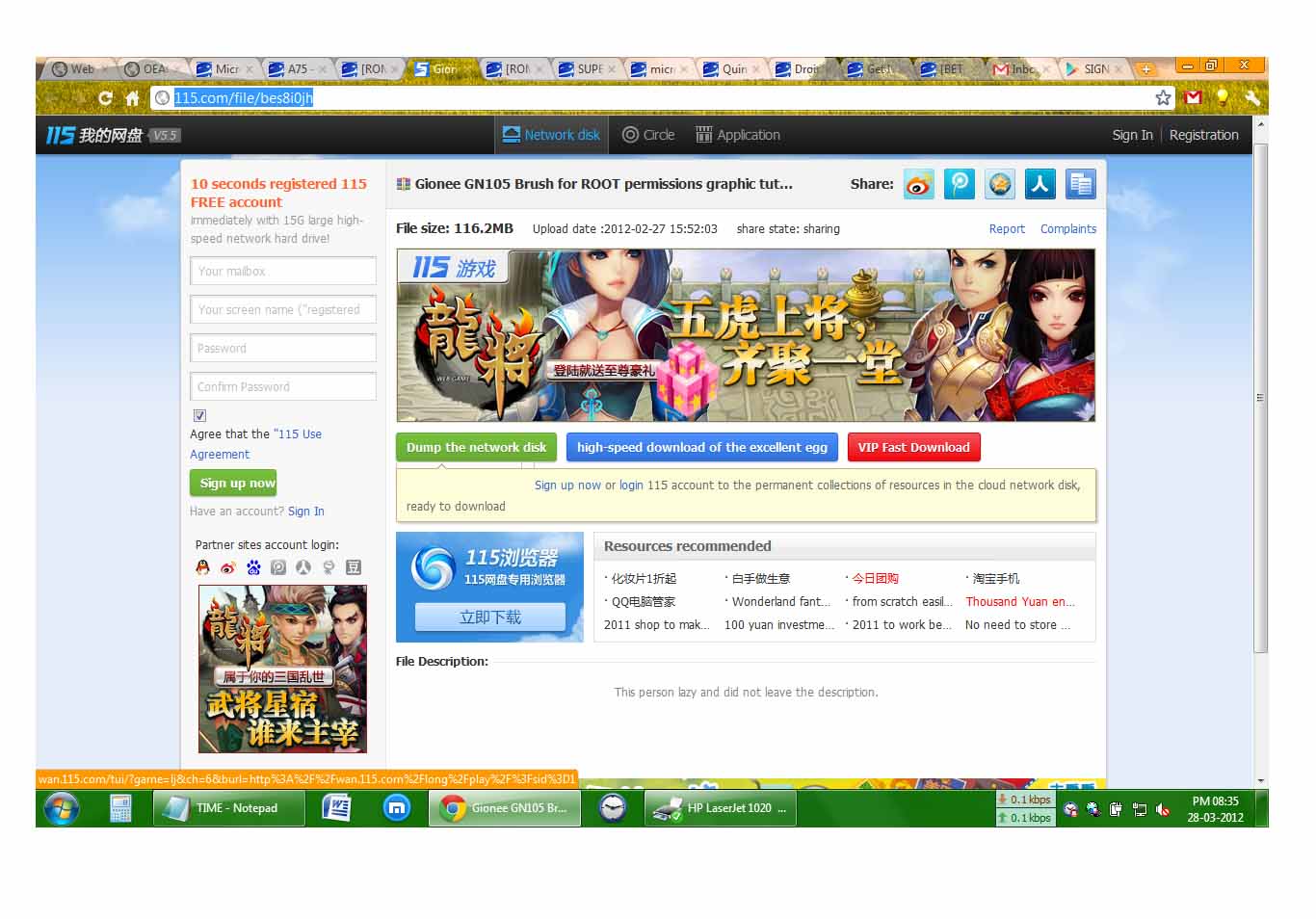Viewport: 1316px width, 919px height.
Task: Switch to the Inbox Gmail browser tab
Action: coord(1020,69)
